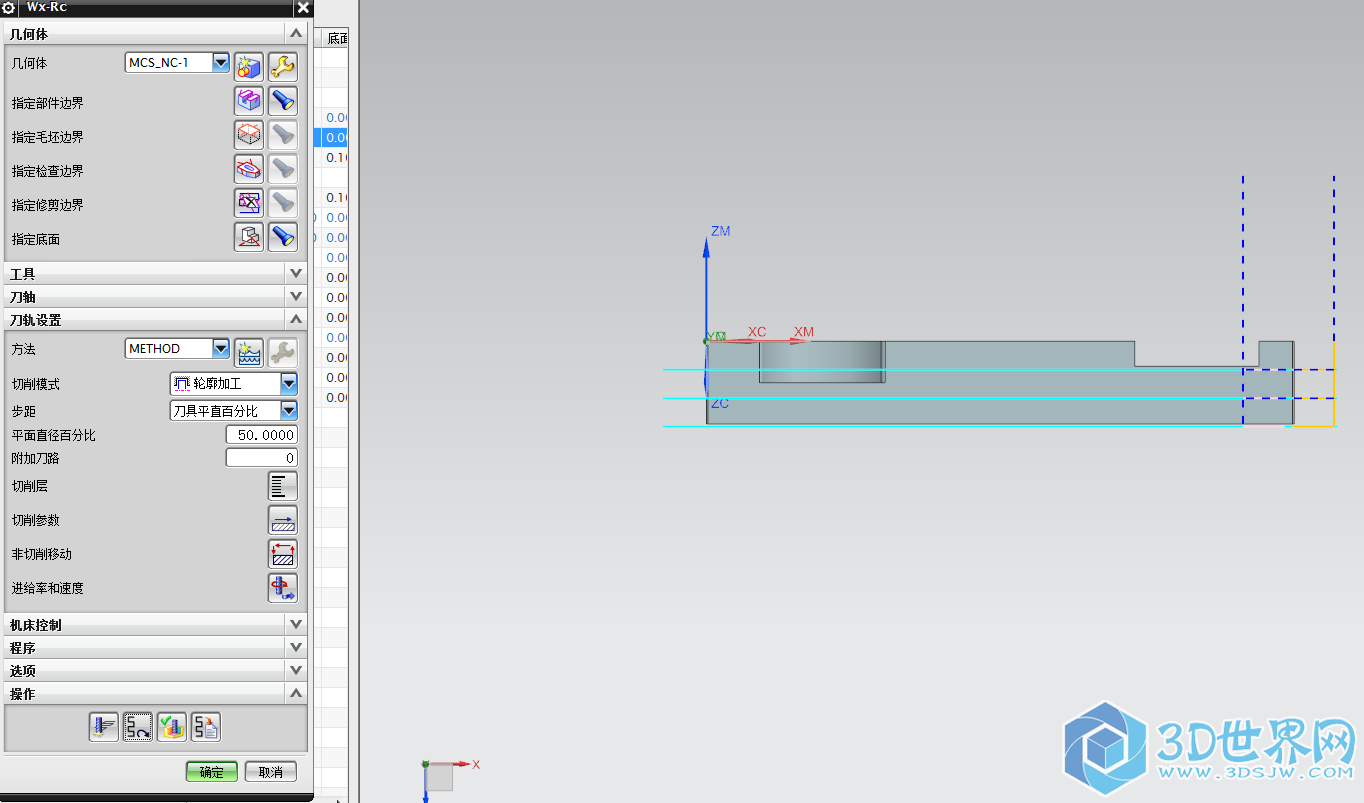Open the 几何体 MCS_NC-1 dropdown
This screenshot has height=803, width=1364.
[x=221, y=63]
